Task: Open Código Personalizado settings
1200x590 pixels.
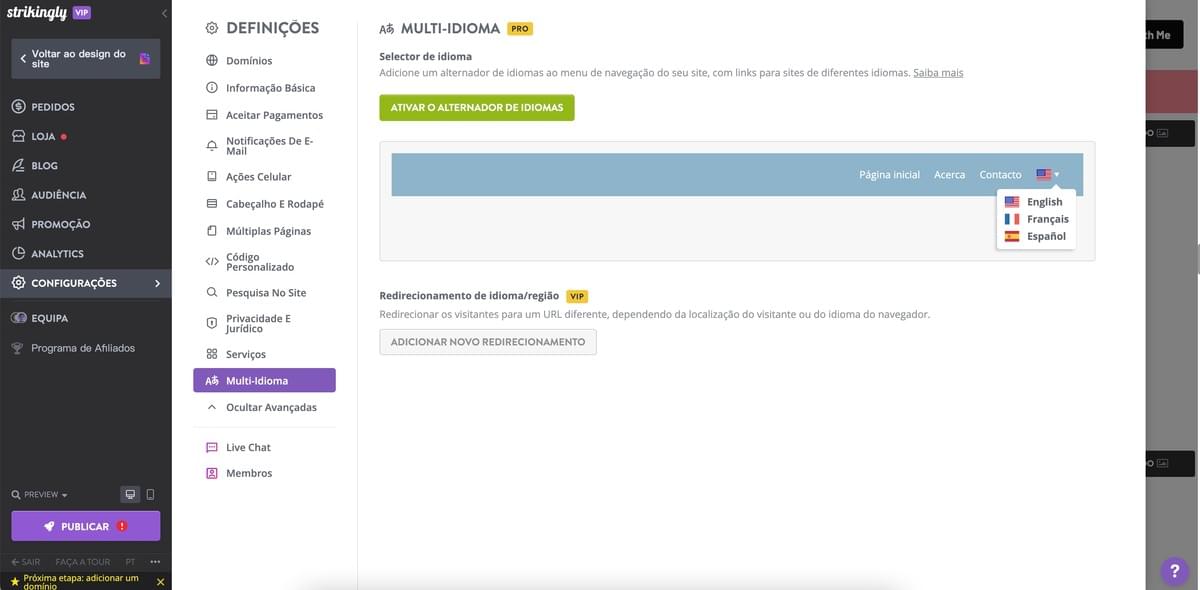Action: pos(260,262)
